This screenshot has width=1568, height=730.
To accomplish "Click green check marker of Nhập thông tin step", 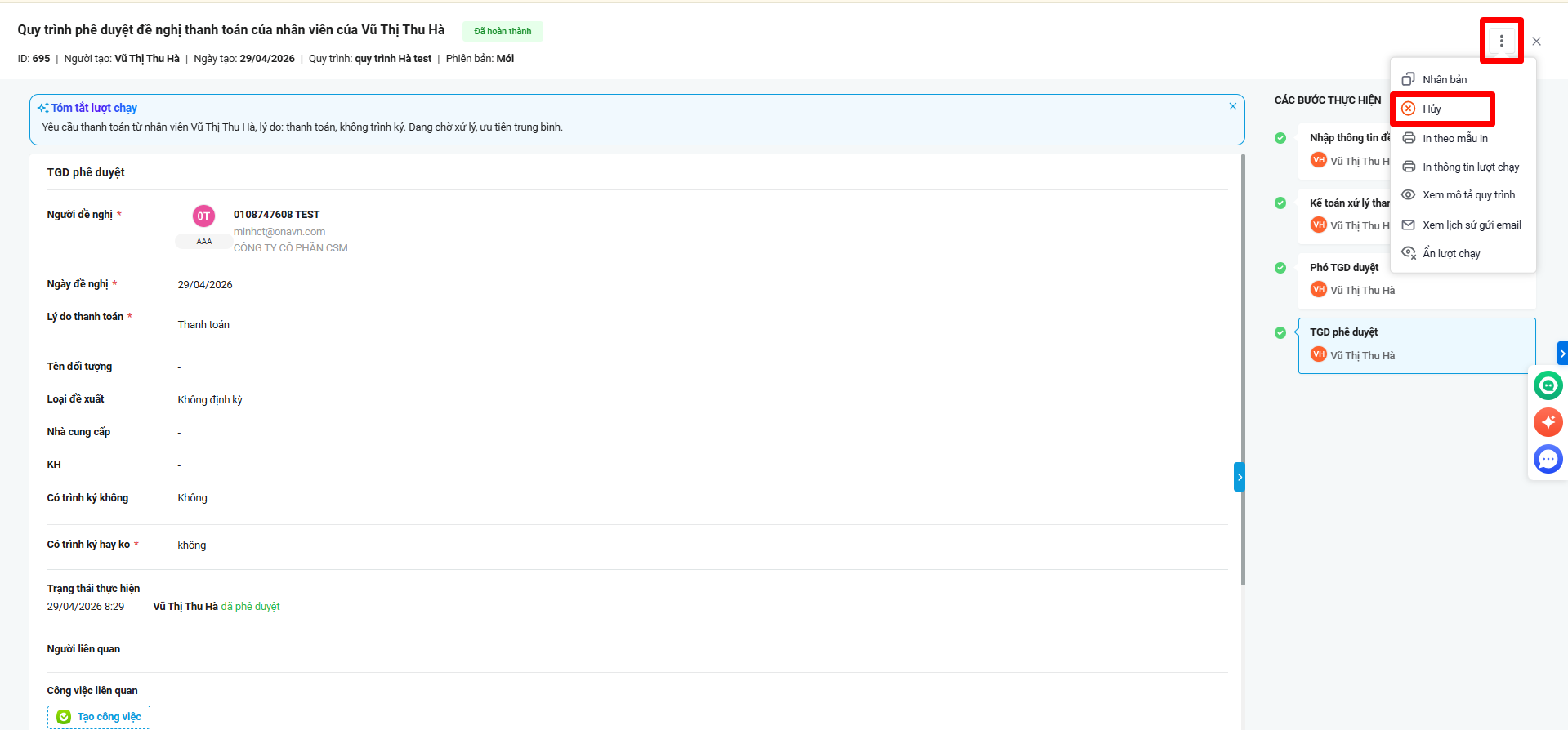I will pos(1280,138).
